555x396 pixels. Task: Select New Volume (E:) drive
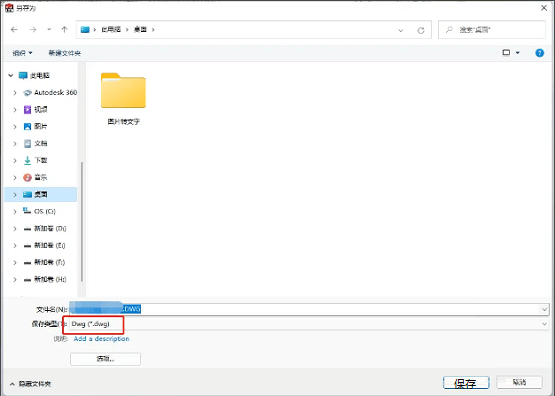click(x=45, y=245)
